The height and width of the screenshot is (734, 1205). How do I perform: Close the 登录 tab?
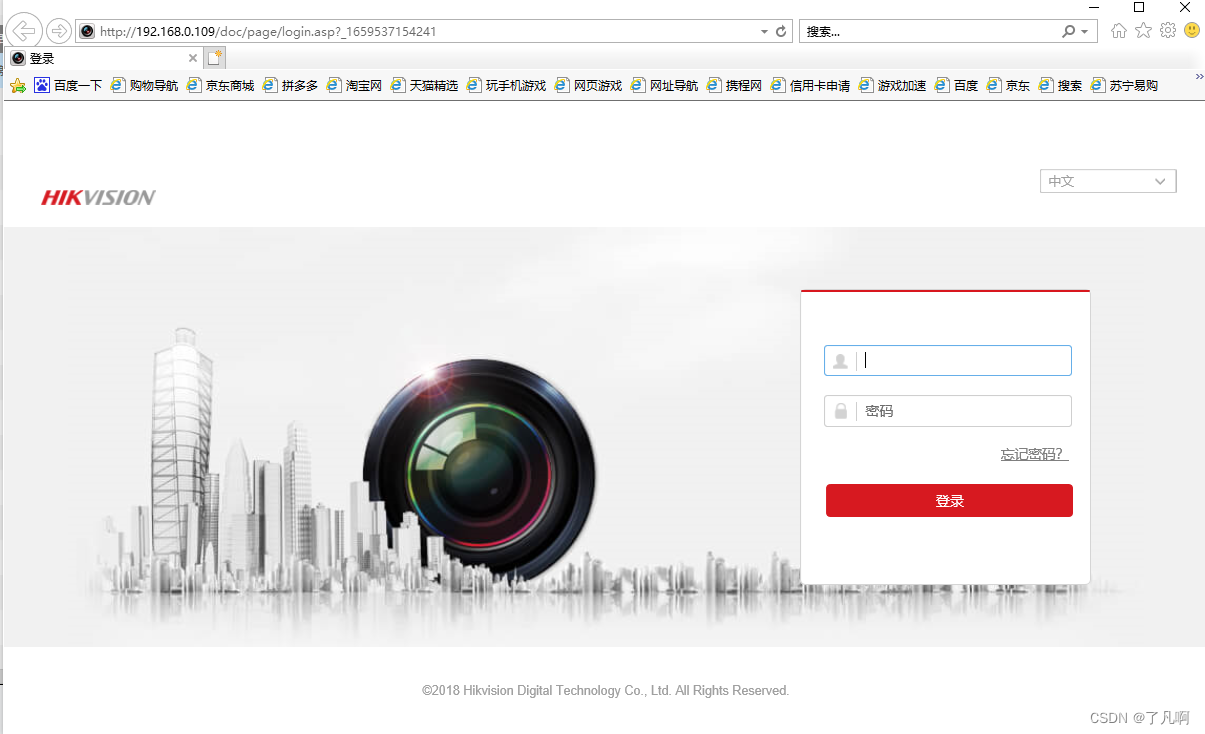[x=193, y=59]
